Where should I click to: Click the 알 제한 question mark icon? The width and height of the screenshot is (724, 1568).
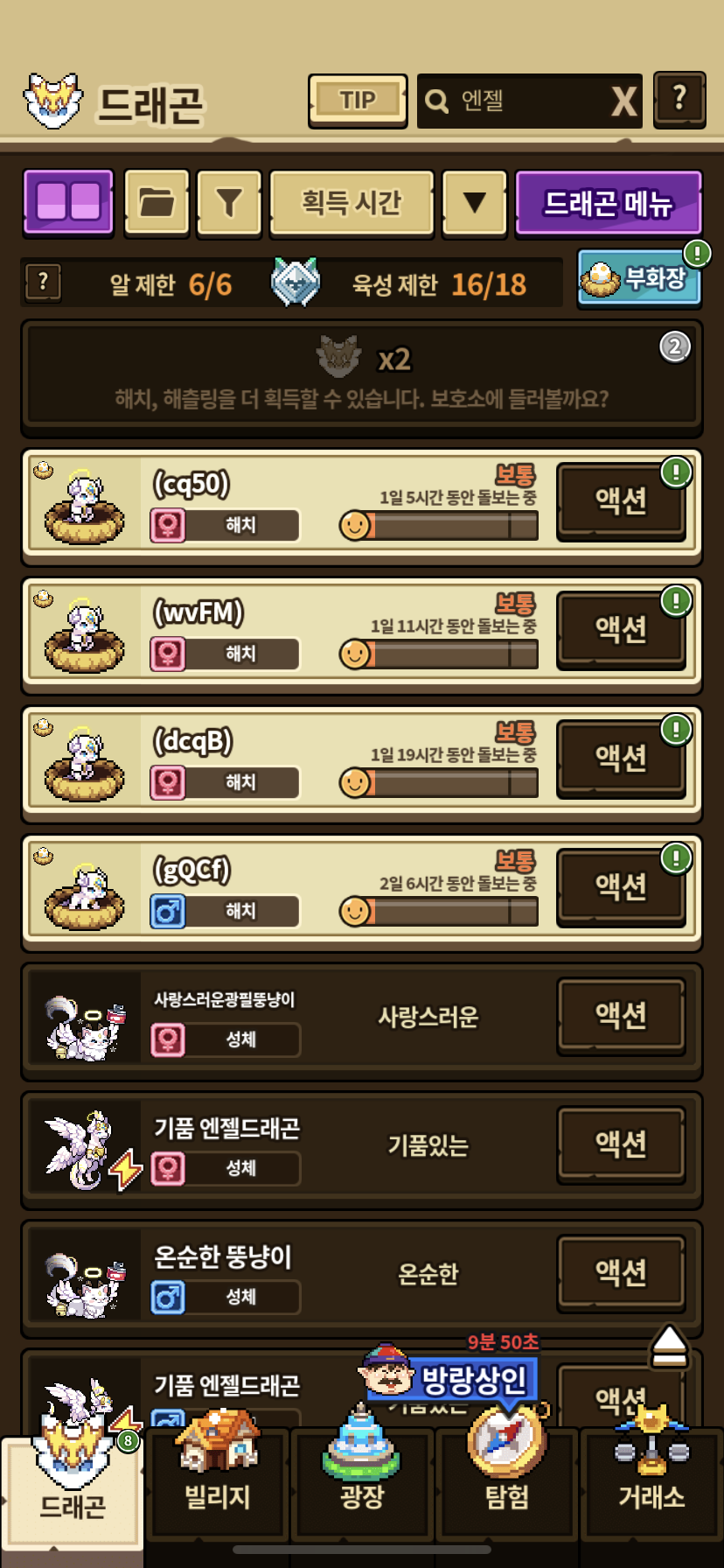43,283
